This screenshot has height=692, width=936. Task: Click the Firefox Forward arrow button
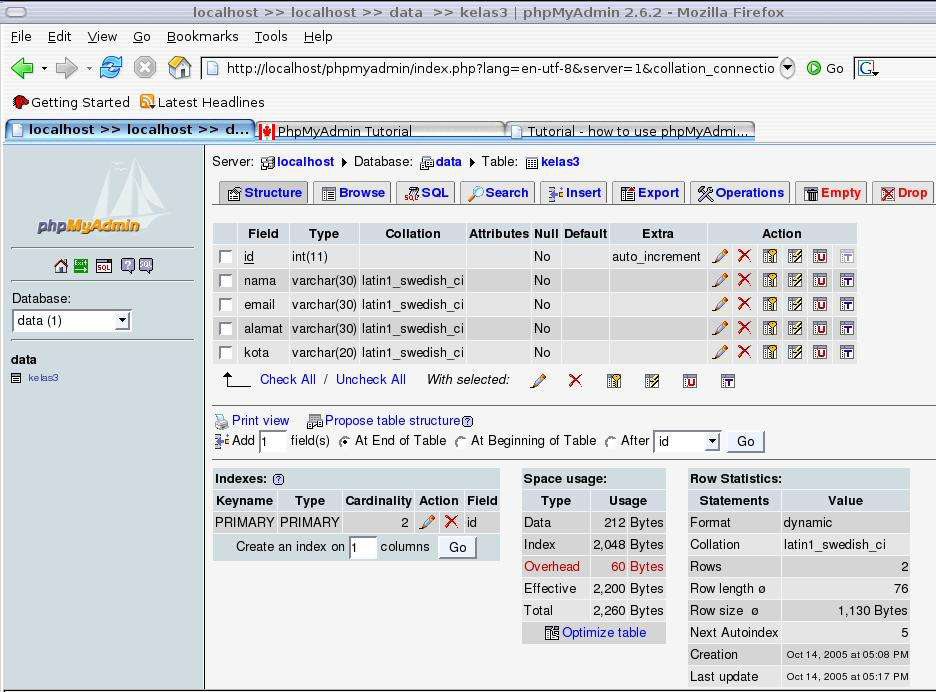coord(66,68)
